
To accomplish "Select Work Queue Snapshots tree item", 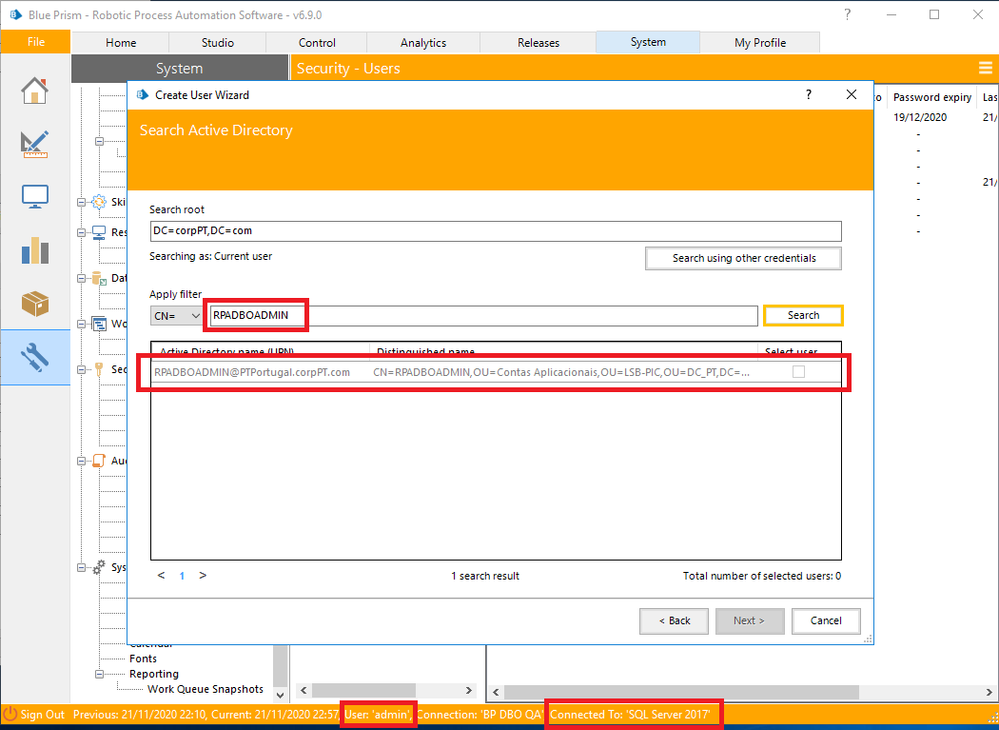I will 205,689.
